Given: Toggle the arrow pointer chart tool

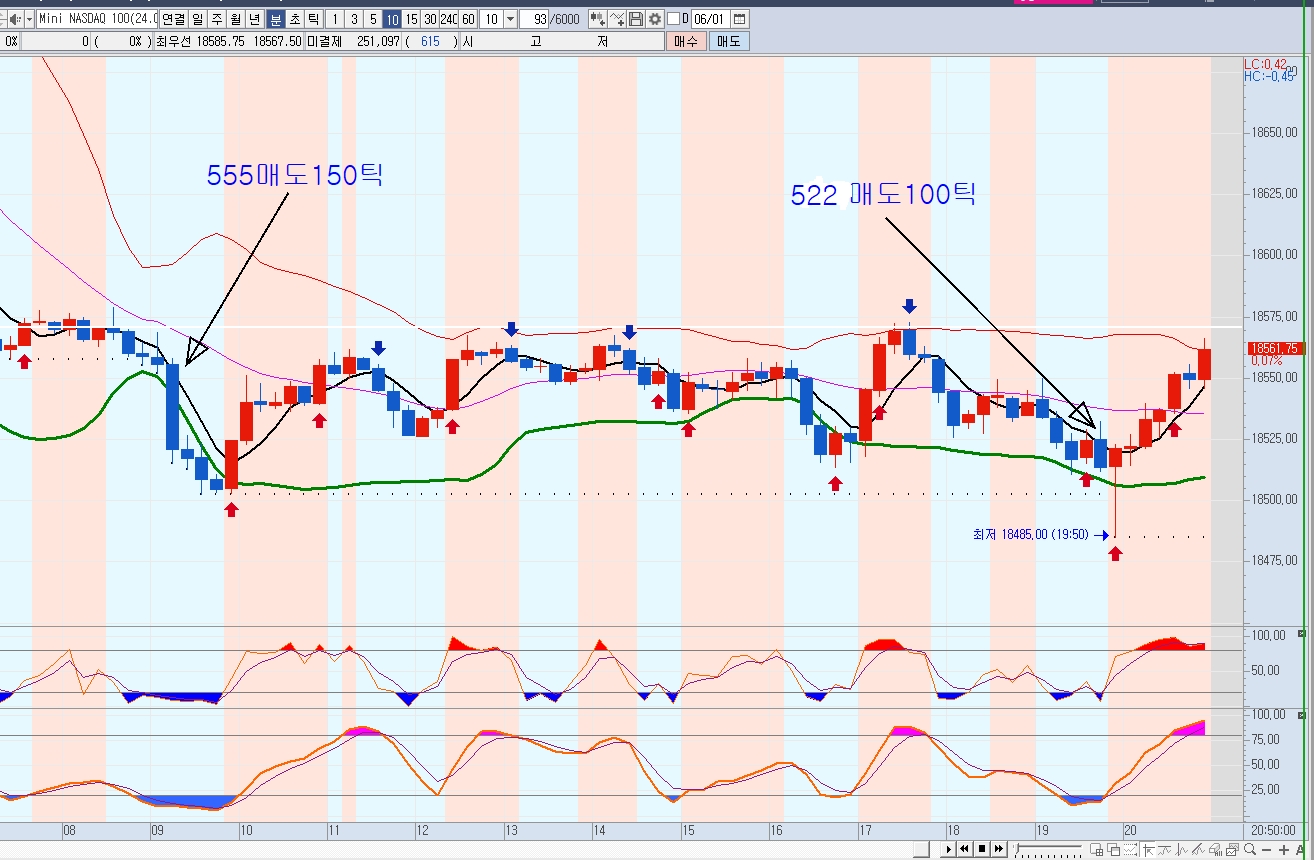Looking at the screenshot, I should [x=1148, y=849].
